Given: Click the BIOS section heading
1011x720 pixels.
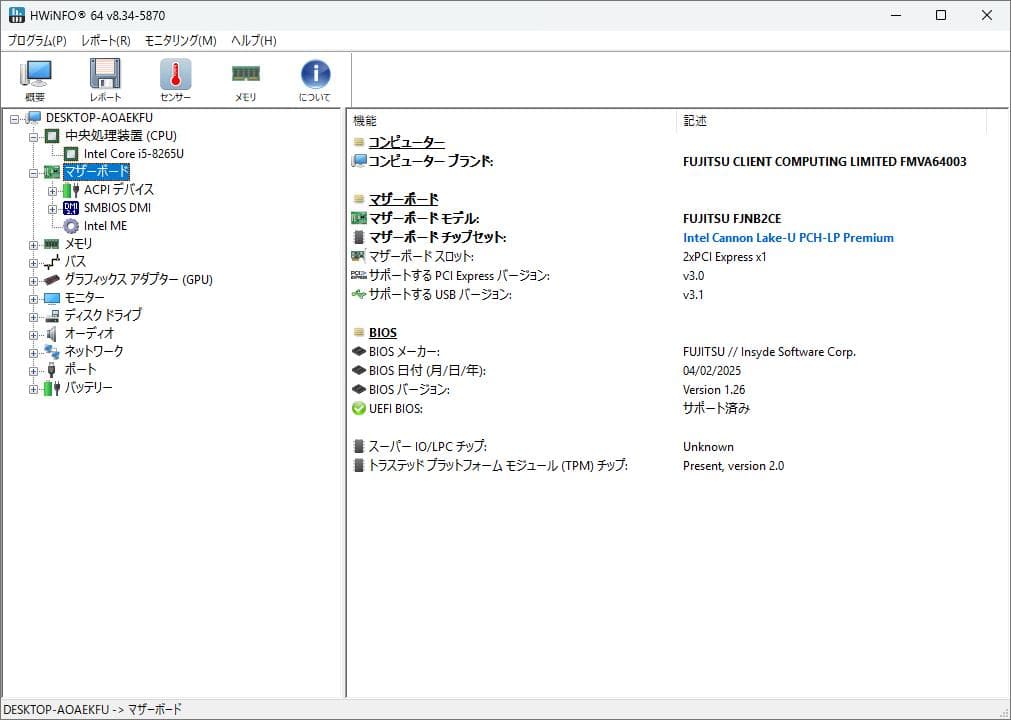Looking at the screenshot, I should [382, 333].
